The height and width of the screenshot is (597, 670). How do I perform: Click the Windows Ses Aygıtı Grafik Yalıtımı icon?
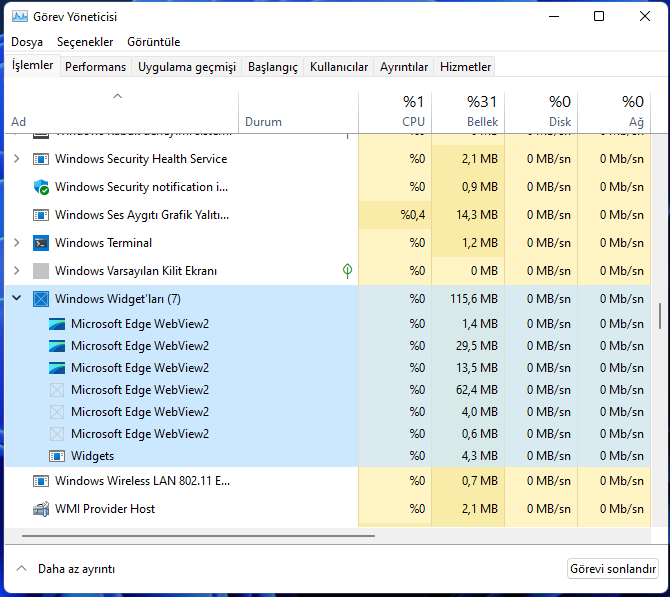click(x=41, y=215)
